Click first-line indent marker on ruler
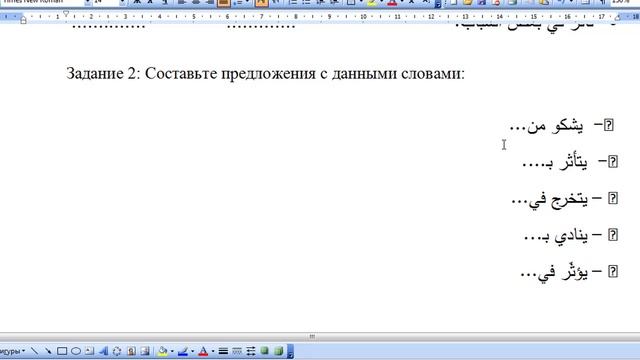The height and width of the screenshot is (360, 640). pyautogui.click(x=66, y=13)
